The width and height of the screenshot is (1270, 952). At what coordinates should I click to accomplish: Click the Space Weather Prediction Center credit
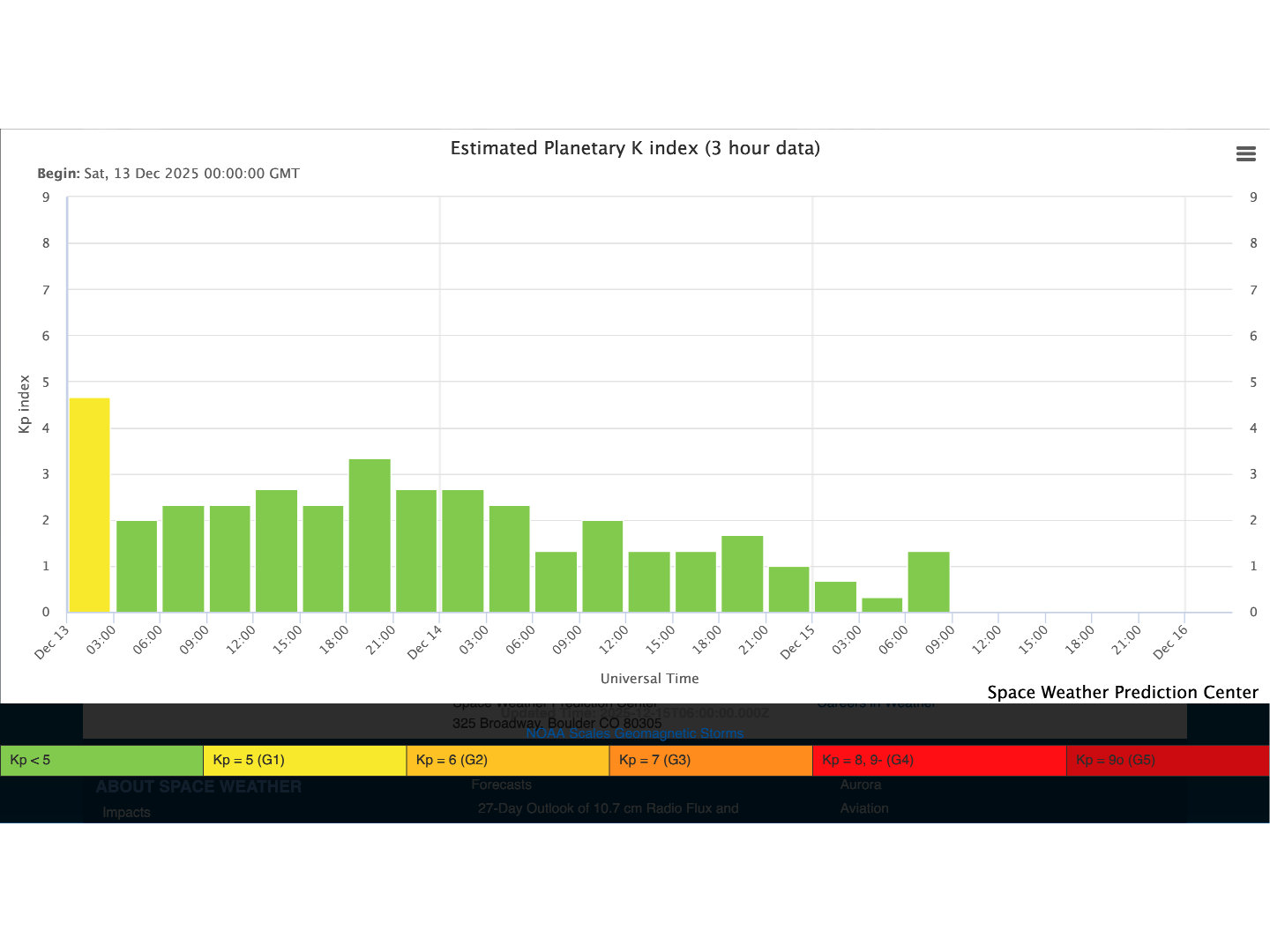1122,693
